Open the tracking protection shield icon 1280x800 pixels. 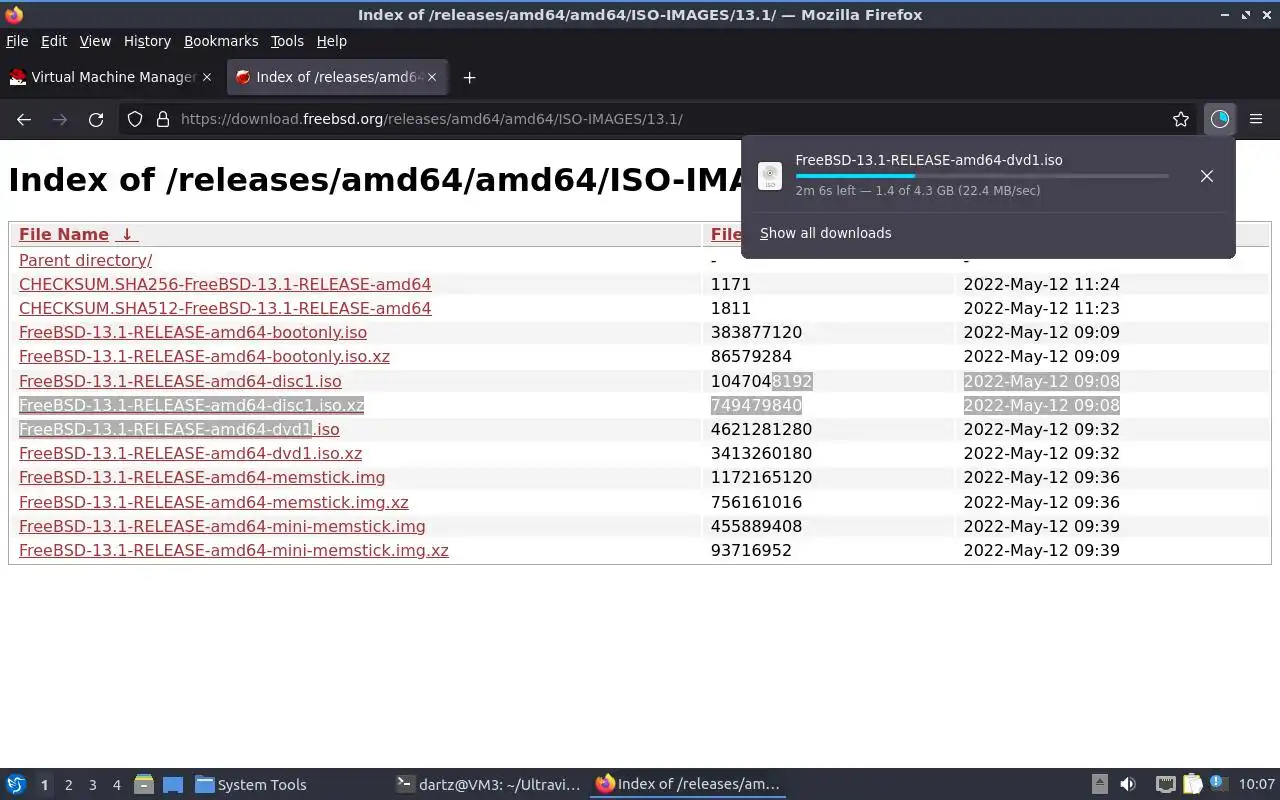coord(135,119)
